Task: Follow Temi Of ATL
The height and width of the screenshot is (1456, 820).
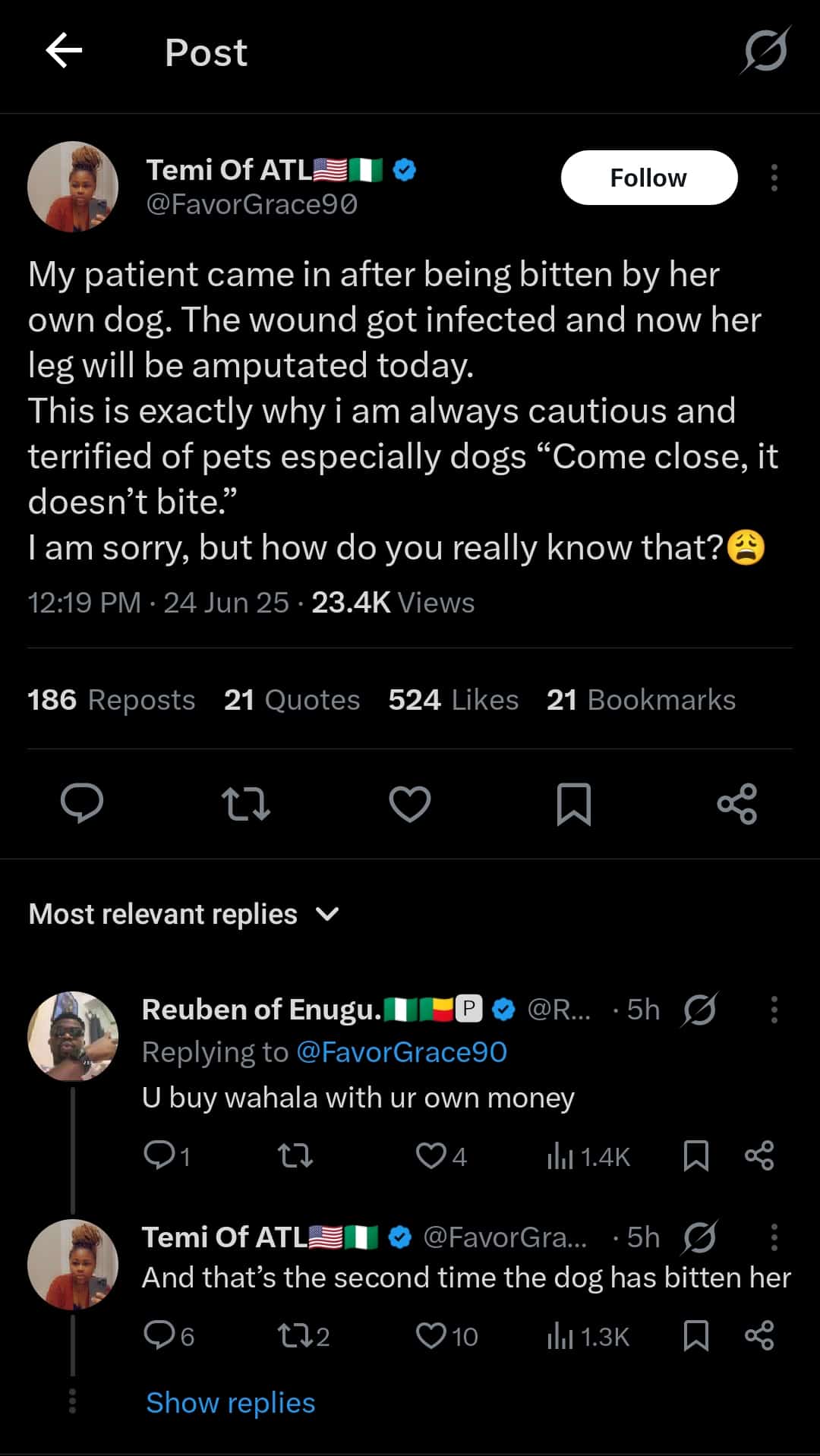Action: 648,178
